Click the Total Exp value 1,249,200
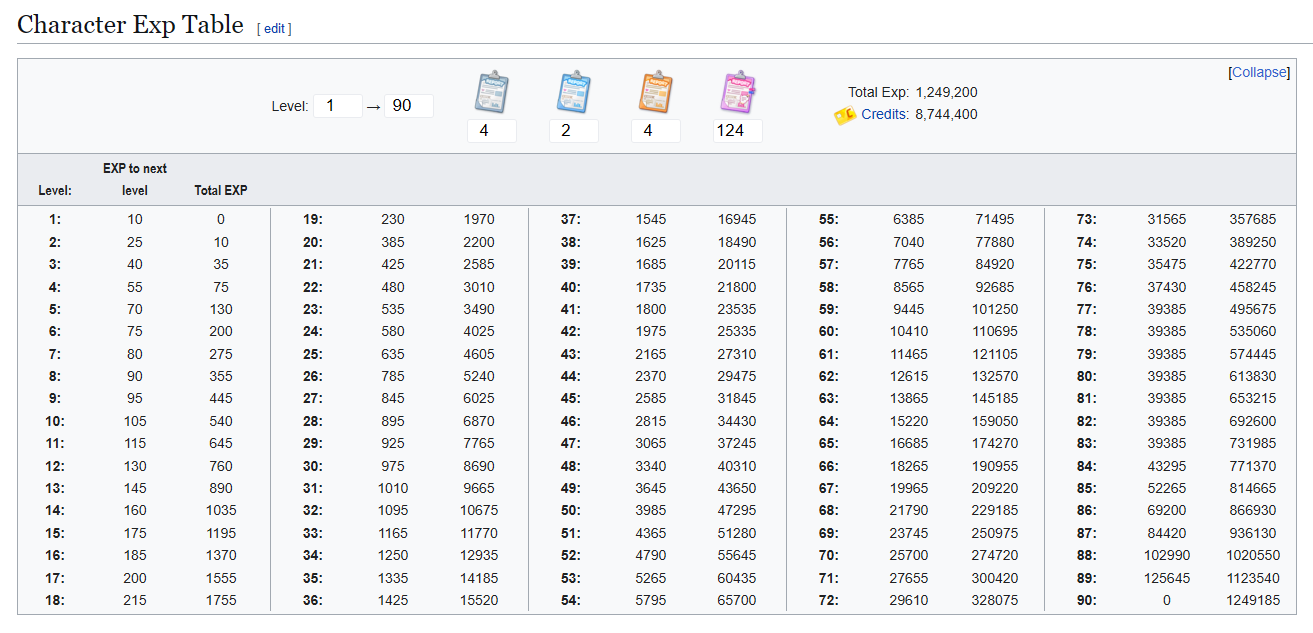The height and width of the screenshot is (633, 1313). click(946, 92)
